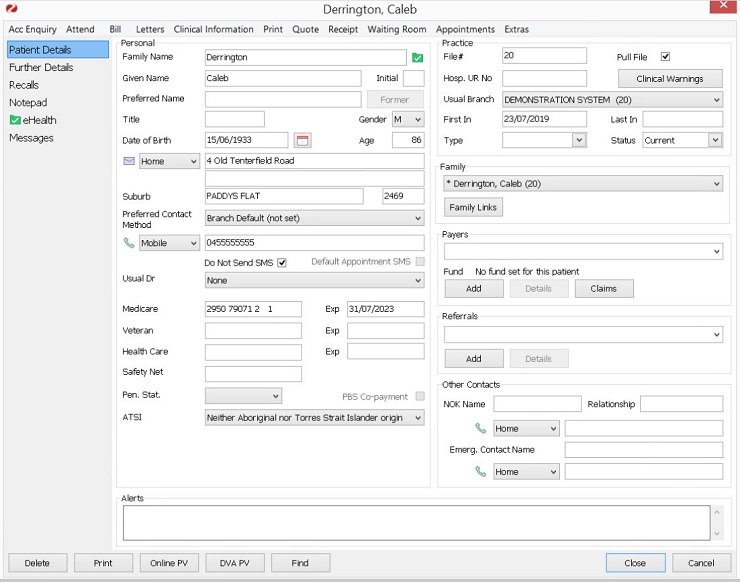Expand the Payers dropdown
740x582 pixels.
(x=583, y=252)
